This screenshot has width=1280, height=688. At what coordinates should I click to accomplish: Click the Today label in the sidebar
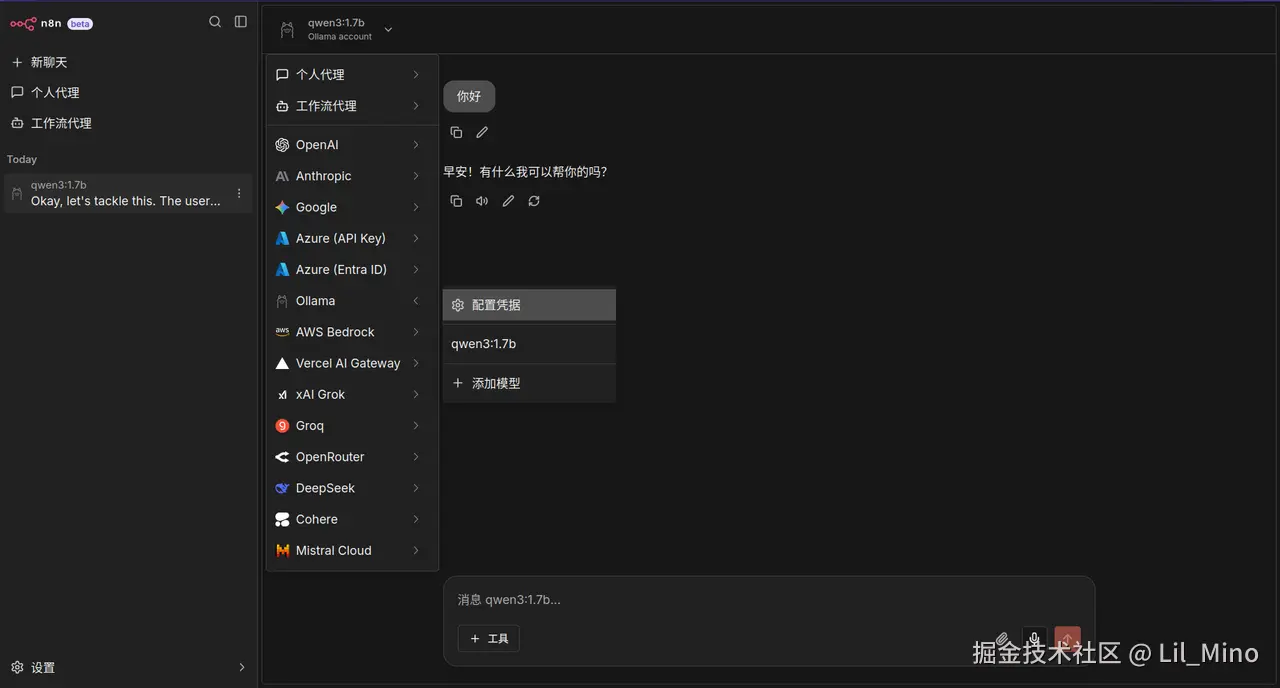click(22, 159)
